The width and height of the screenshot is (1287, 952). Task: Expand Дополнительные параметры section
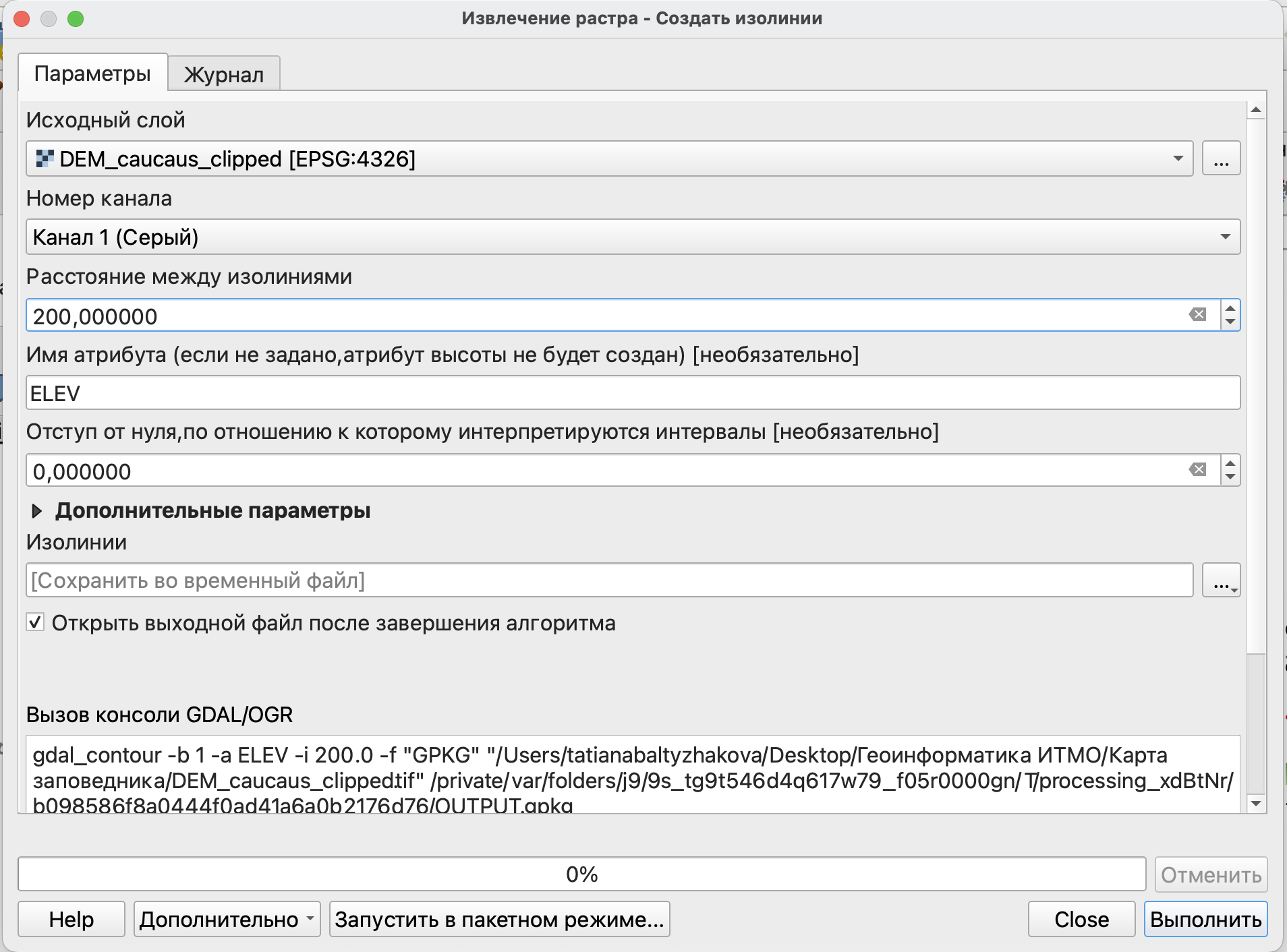pyautogui.click(x=37, y=511)
